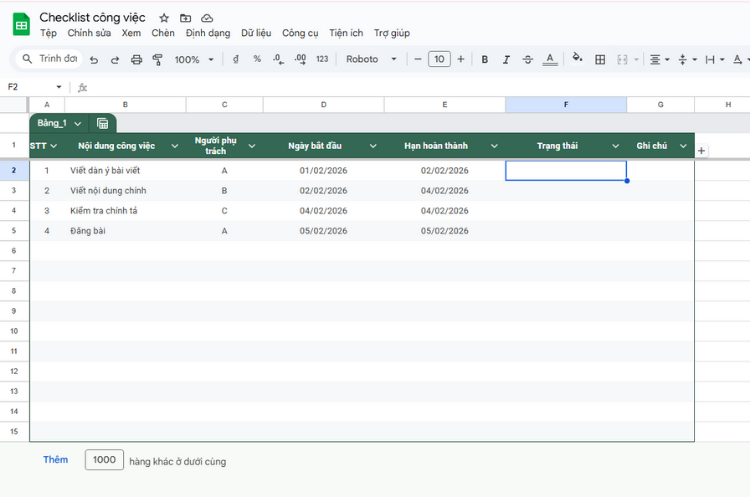
Task: Click the 1000 rows count field
Action: [104, 460]
